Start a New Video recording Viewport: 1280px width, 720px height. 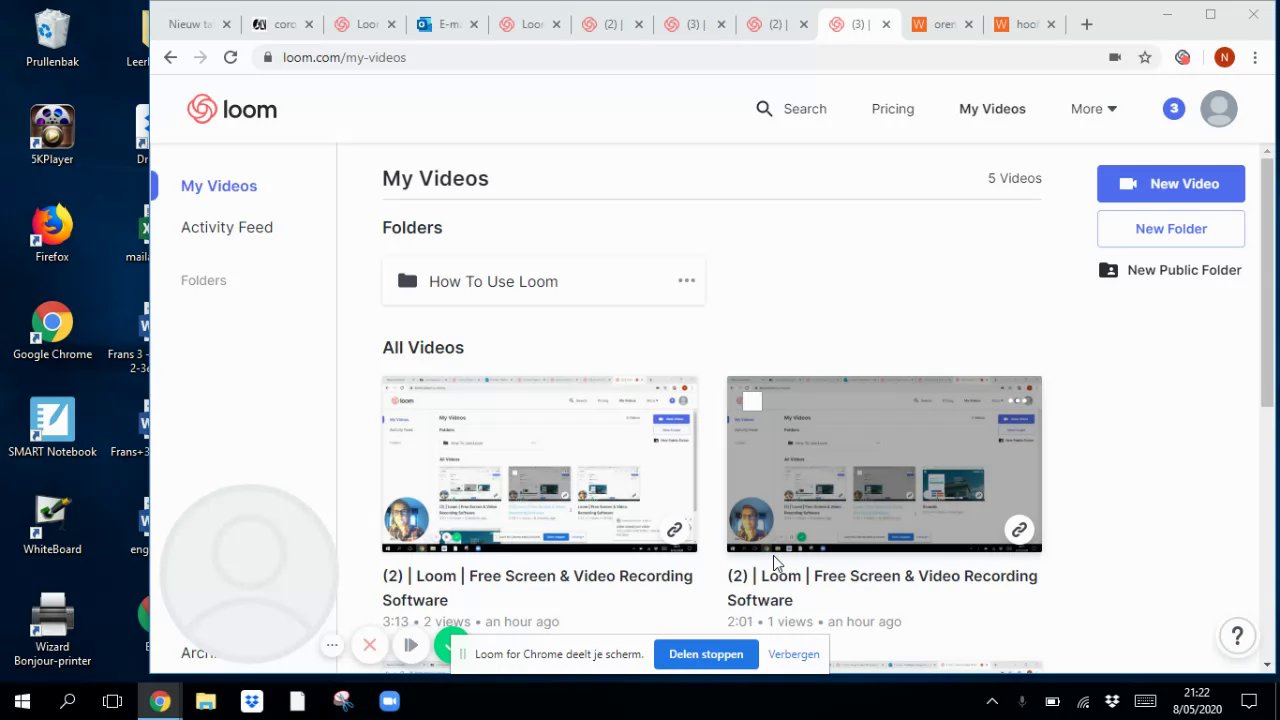pyautogui.click(x=1171, y=184)
